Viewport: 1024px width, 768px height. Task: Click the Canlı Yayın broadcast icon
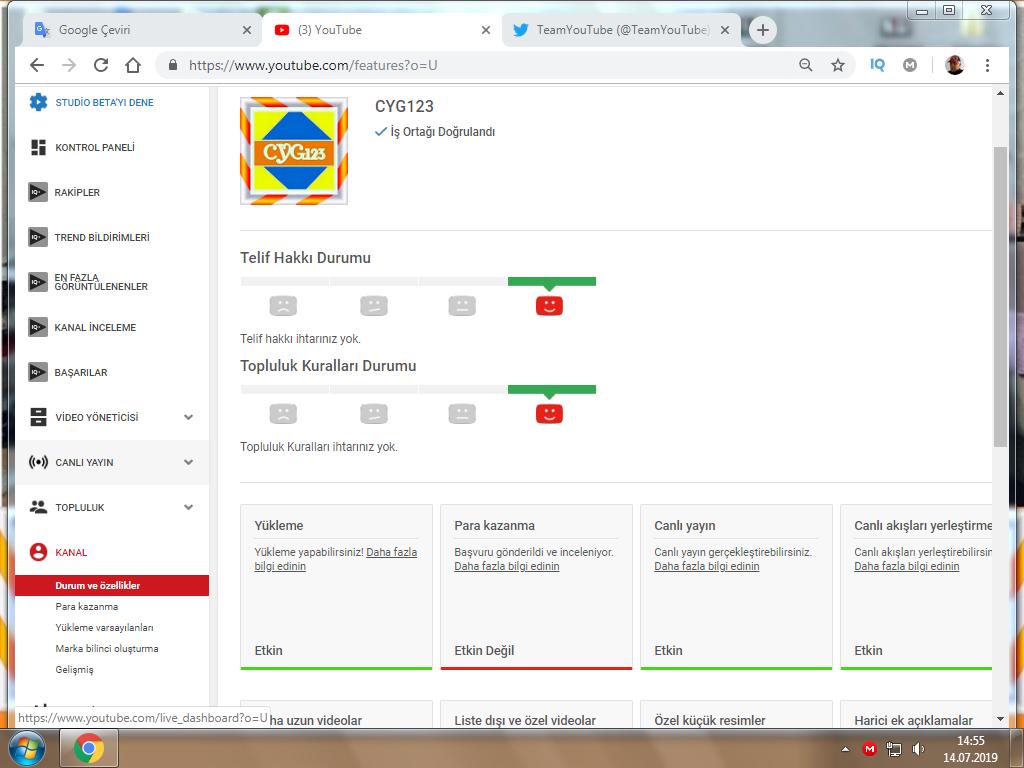pyautogui.click(x=39, y=462)
